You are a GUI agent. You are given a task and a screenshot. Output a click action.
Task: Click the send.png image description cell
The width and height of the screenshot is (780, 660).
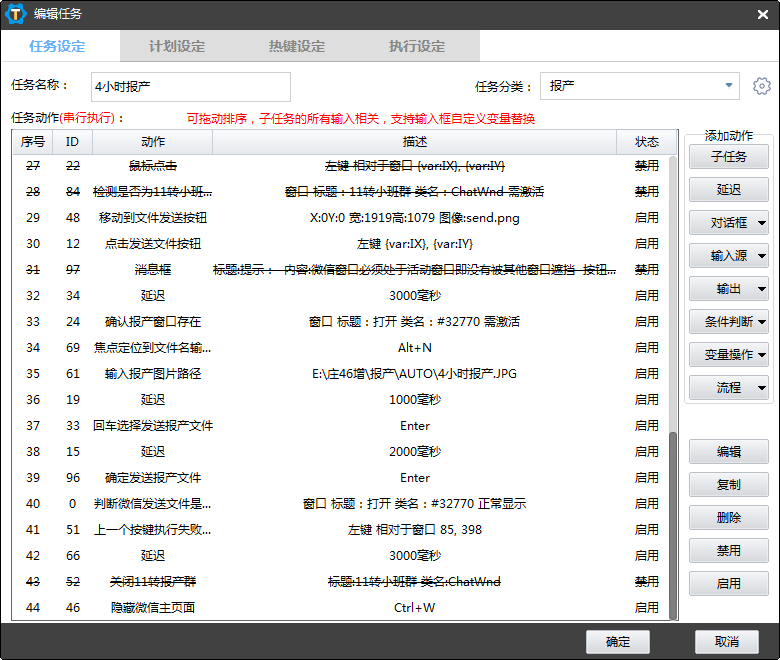tap(414, 218)
